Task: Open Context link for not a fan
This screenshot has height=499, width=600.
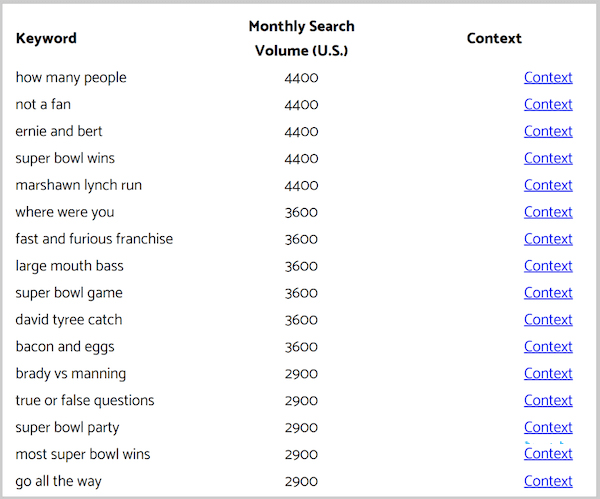Action: coord(548,104)
